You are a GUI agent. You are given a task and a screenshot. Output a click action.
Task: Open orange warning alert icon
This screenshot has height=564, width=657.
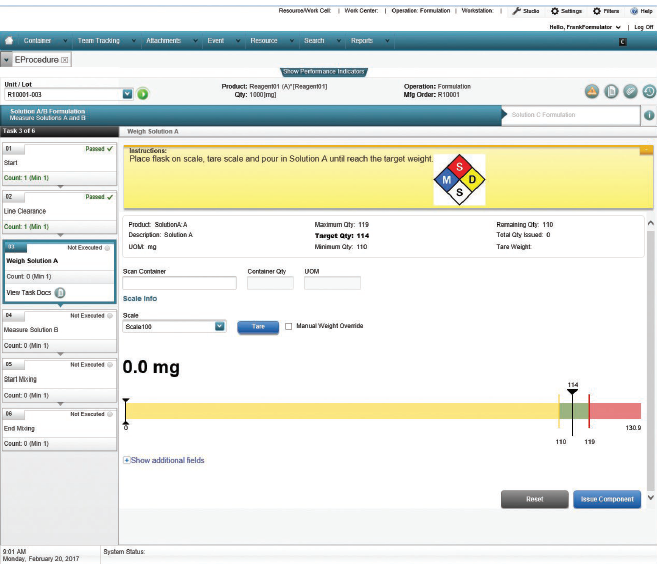[x=592, y=91]
